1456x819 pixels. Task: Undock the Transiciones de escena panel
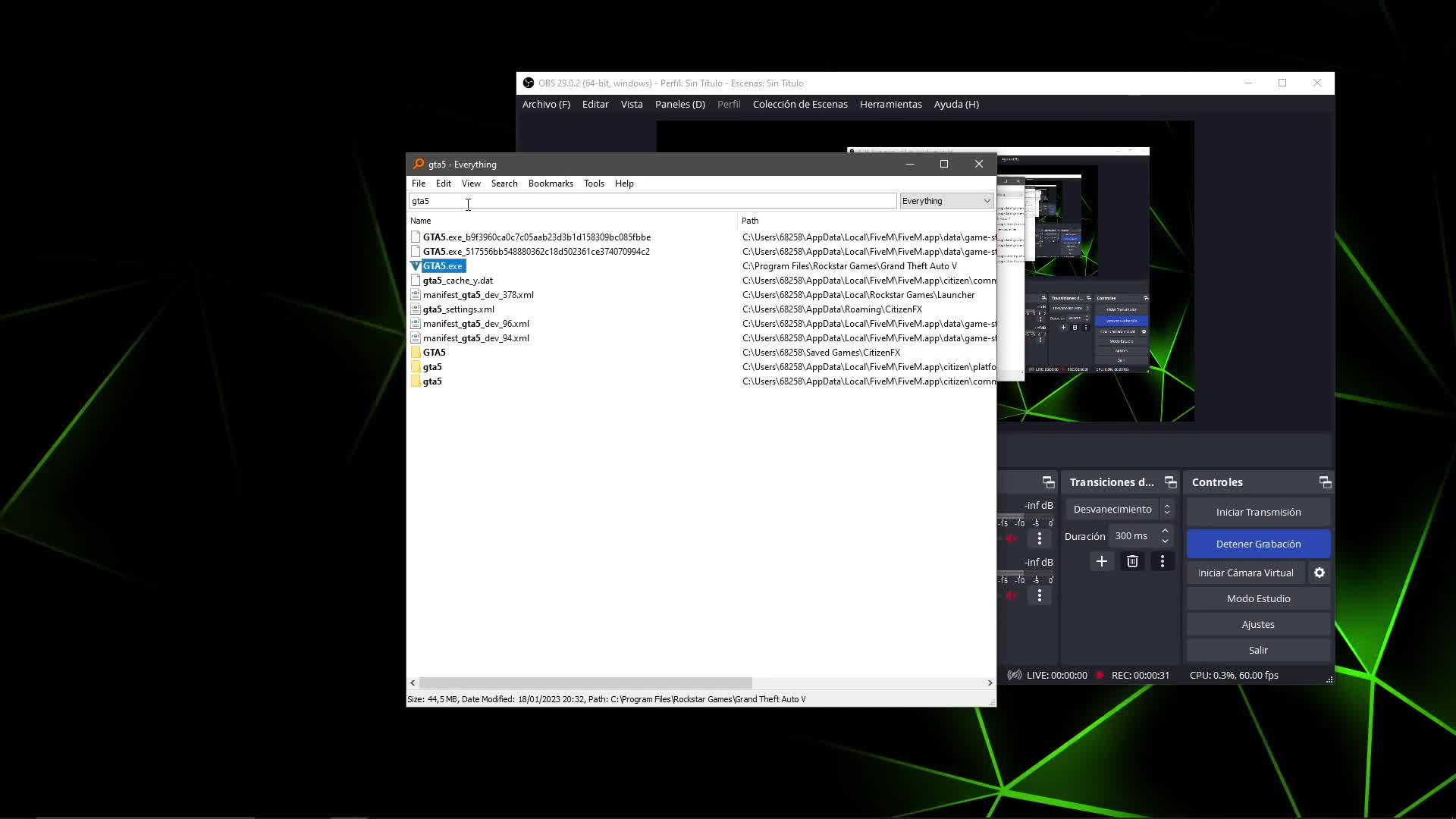tap(1170, 482)
